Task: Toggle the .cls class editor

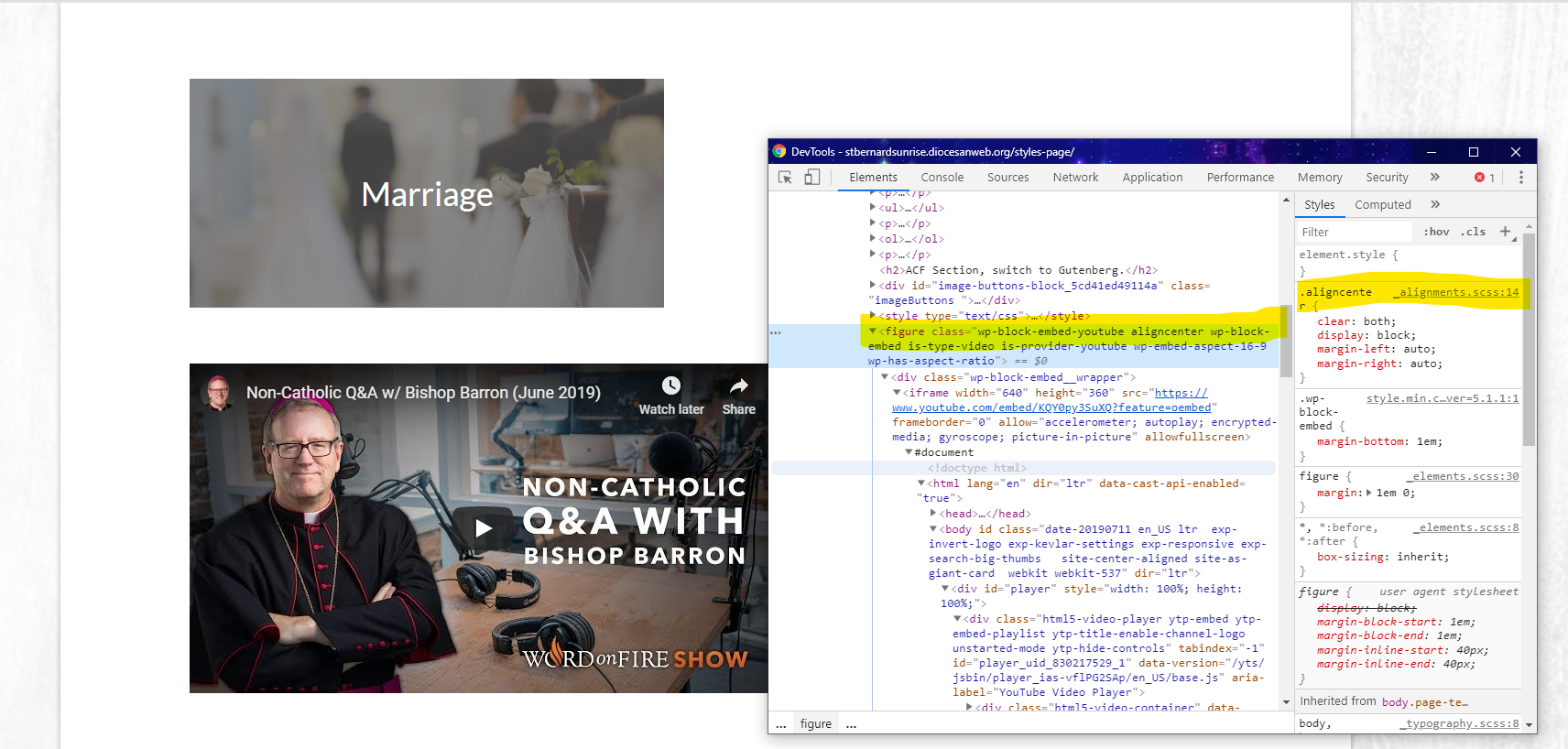Action: pyautogui.click(x=1473, y=232)
